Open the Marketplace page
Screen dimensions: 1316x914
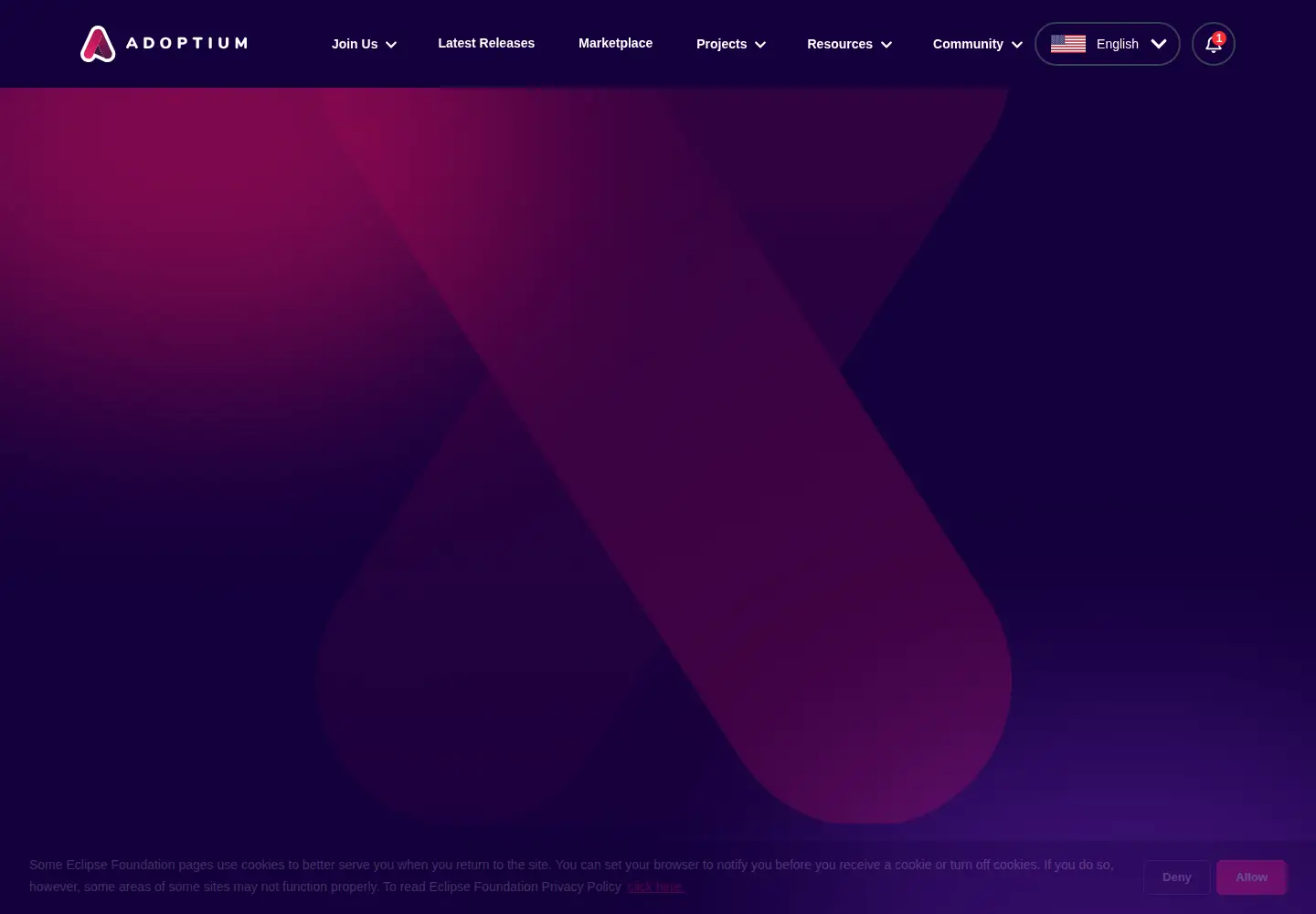615,43
